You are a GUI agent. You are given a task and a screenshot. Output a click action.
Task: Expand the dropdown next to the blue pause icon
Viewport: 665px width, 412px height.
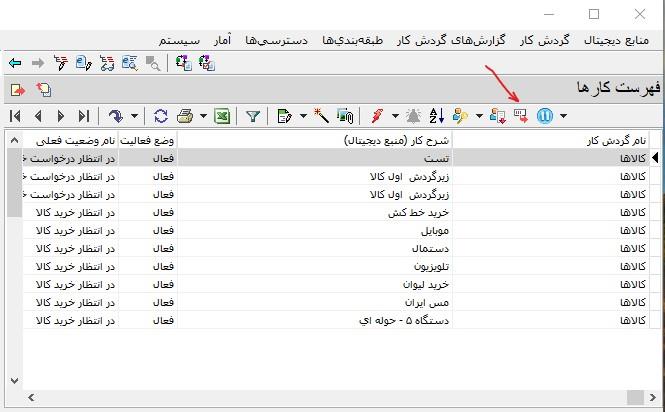[563, 116]
